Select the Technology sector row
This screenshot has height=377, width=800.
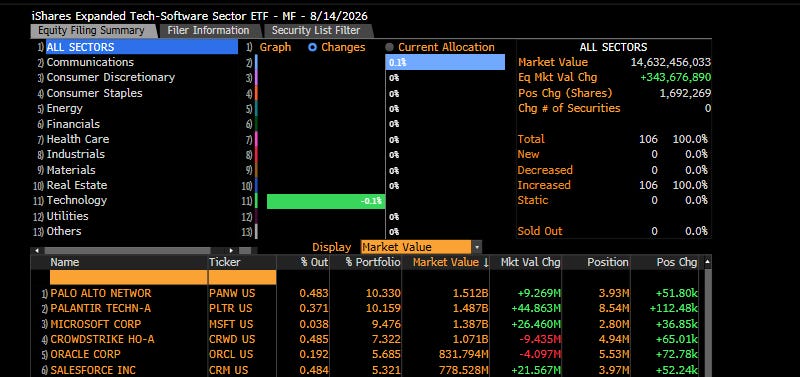pos(77,200)
